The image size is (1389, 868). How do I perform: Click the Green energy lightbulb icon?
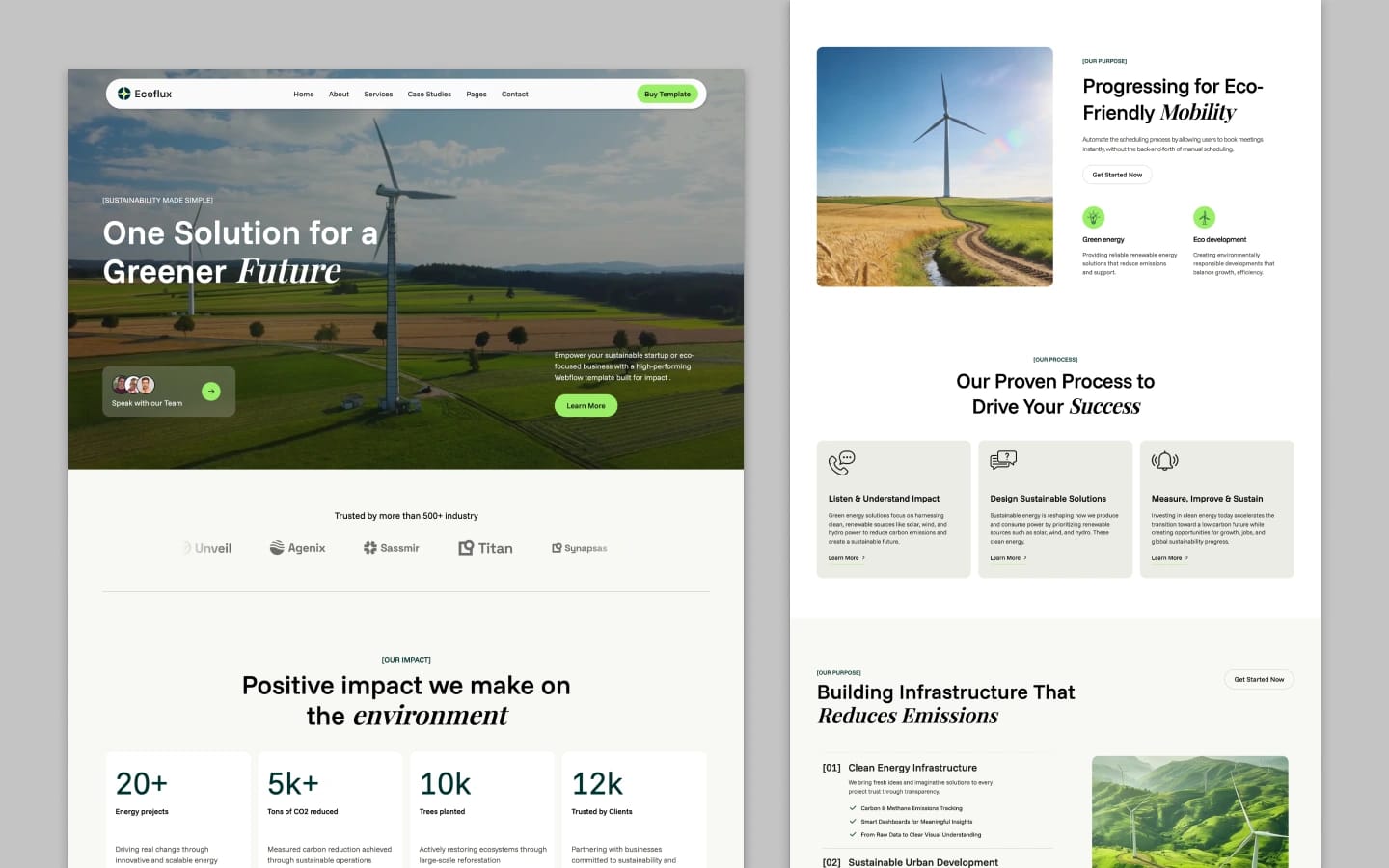(x=1093, y=217)
